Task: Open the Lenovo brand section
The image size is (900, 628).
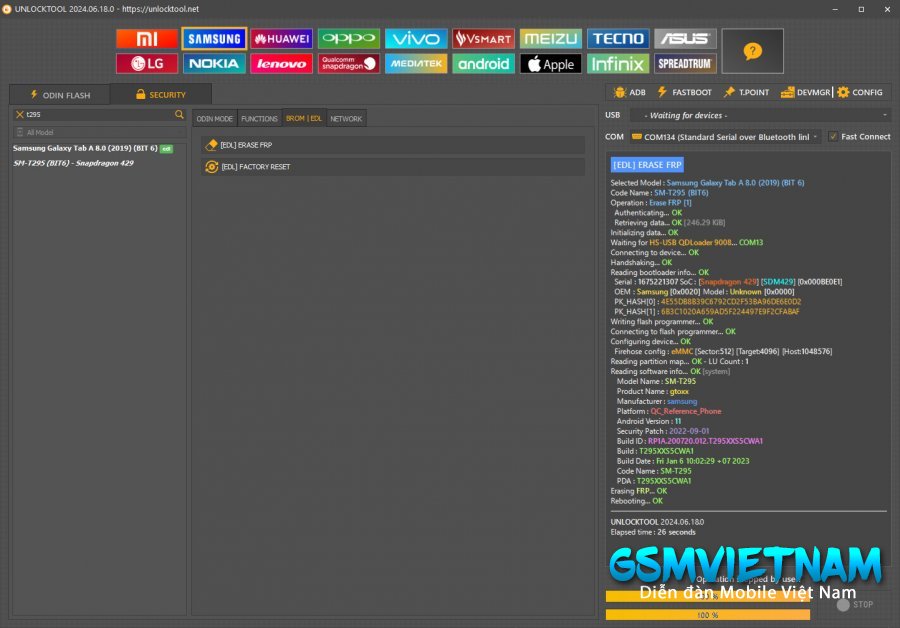Action: [x=281, y=63]
